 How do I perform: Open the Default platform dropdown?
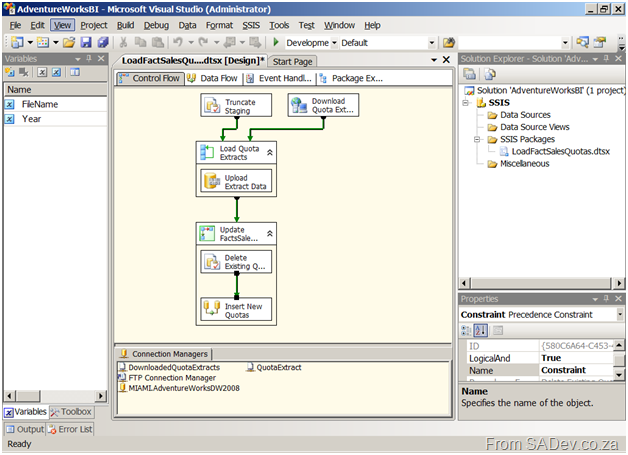pyautogui.click(x=432, y=43)
